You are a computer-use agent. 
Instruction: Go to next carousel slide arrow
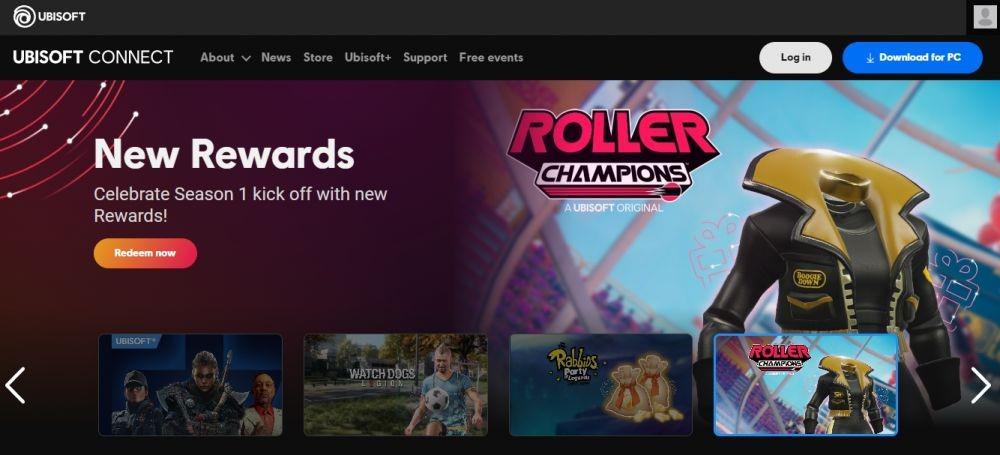point(980,385)
